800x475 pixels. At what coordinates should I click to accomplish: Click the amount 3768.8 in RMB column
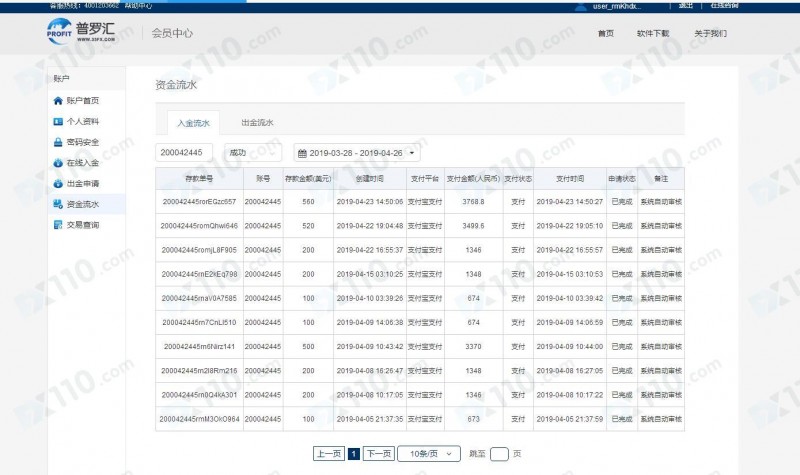[473, 202]
